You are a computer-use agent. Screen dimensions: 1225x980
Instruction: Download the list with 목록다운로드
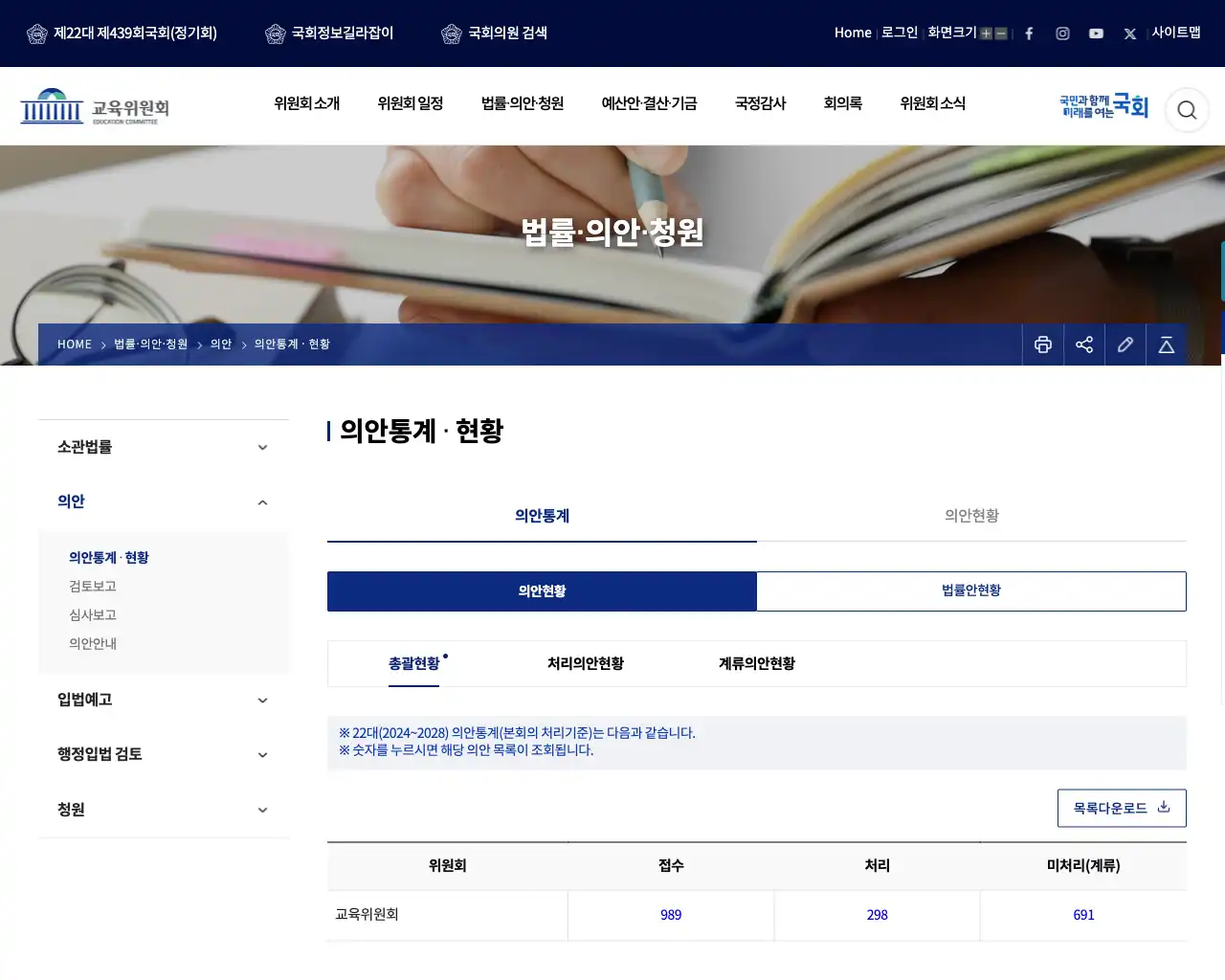1122,809
